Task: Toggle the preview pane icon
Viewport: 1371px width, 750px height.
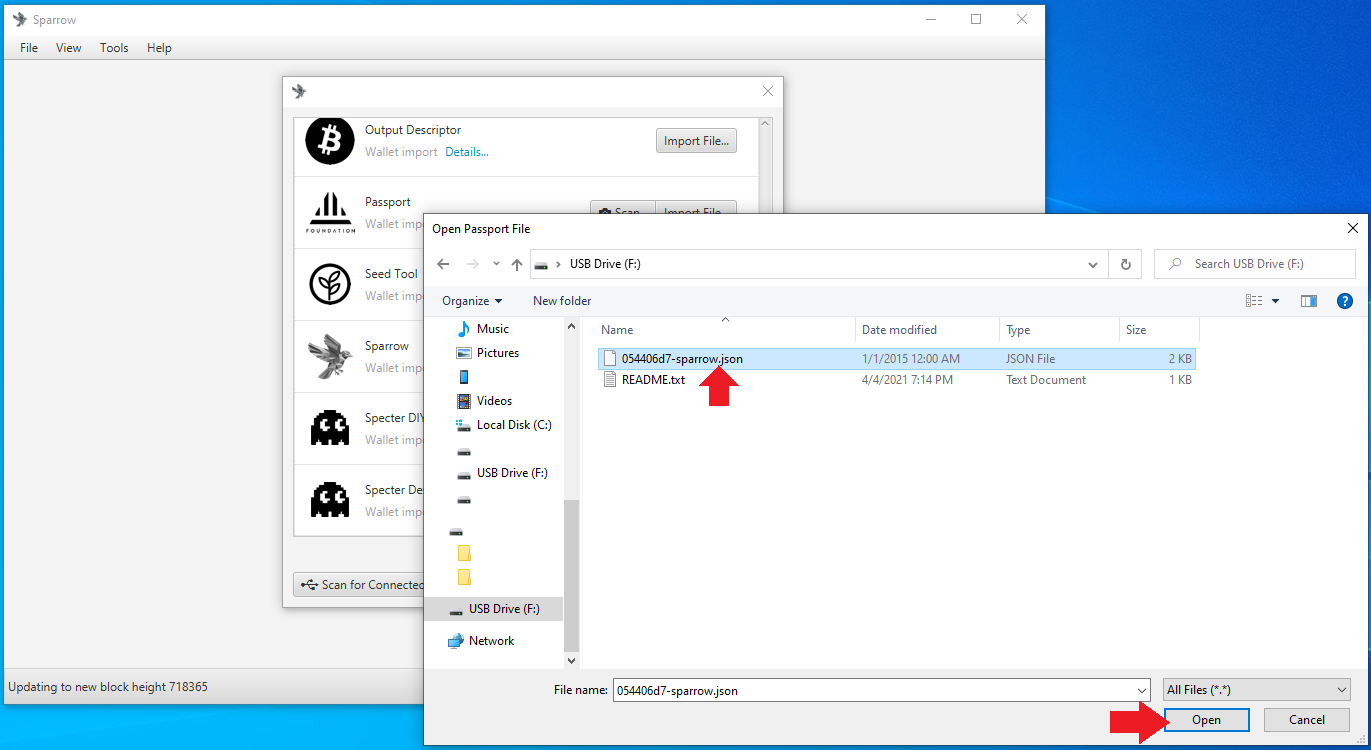Action: pyautogui.click(x=1308, y=301)
